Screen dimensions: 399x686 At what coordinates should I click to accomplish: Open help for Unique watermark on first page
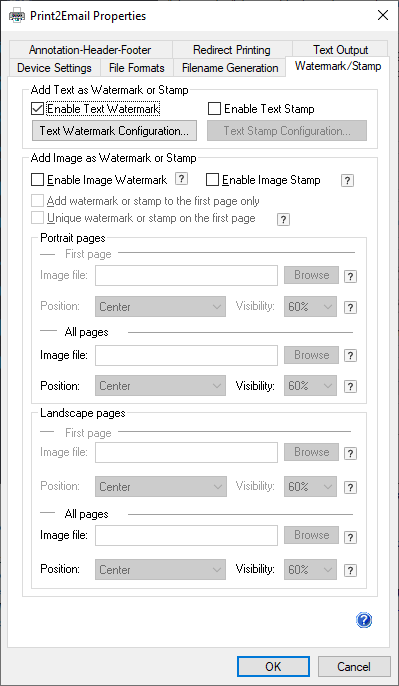[283, 219]
